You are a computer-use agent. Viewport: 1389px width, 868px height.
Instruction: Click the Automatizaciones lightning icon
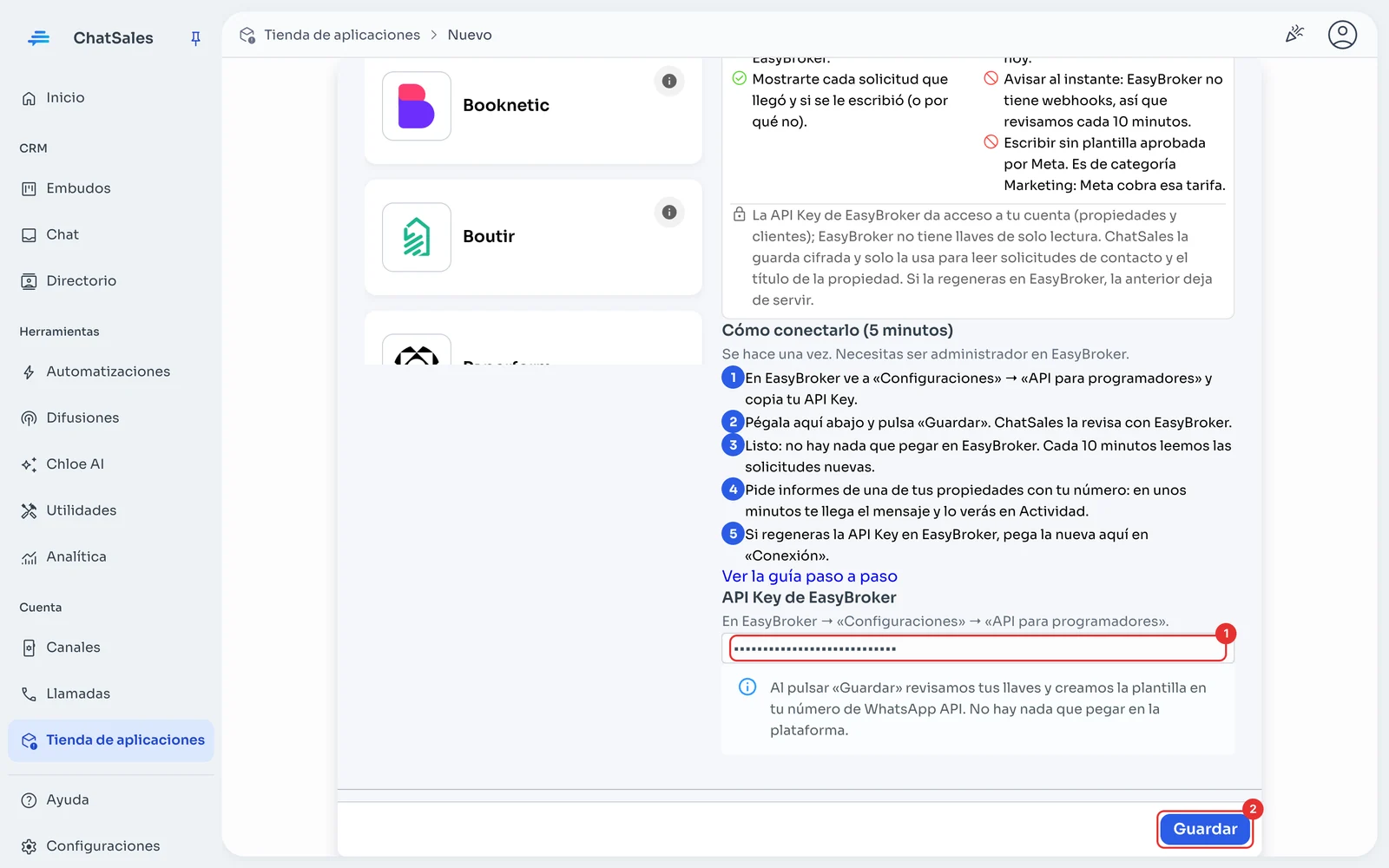coord(29,372)
